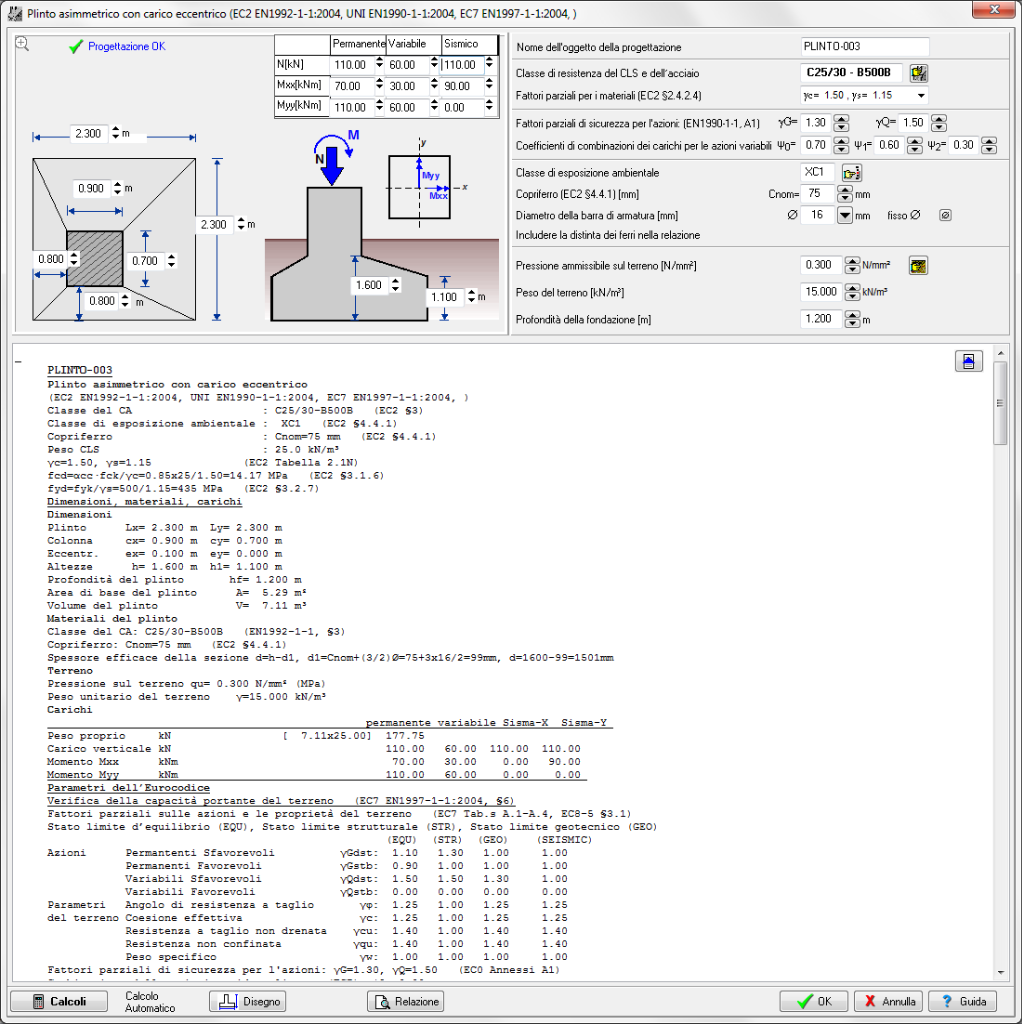Open the concrete and steel class selector icon
1022x1024 pixels.
(918, 73)
